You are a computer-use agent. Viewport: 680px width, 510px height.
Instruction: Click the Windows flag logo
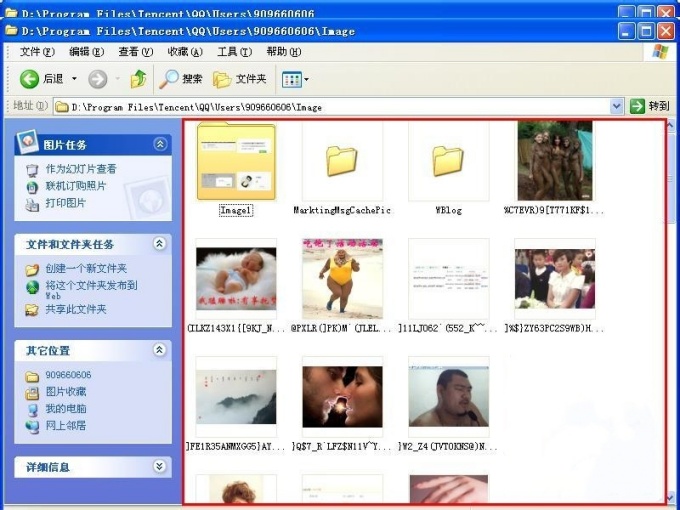coord(660,52)
